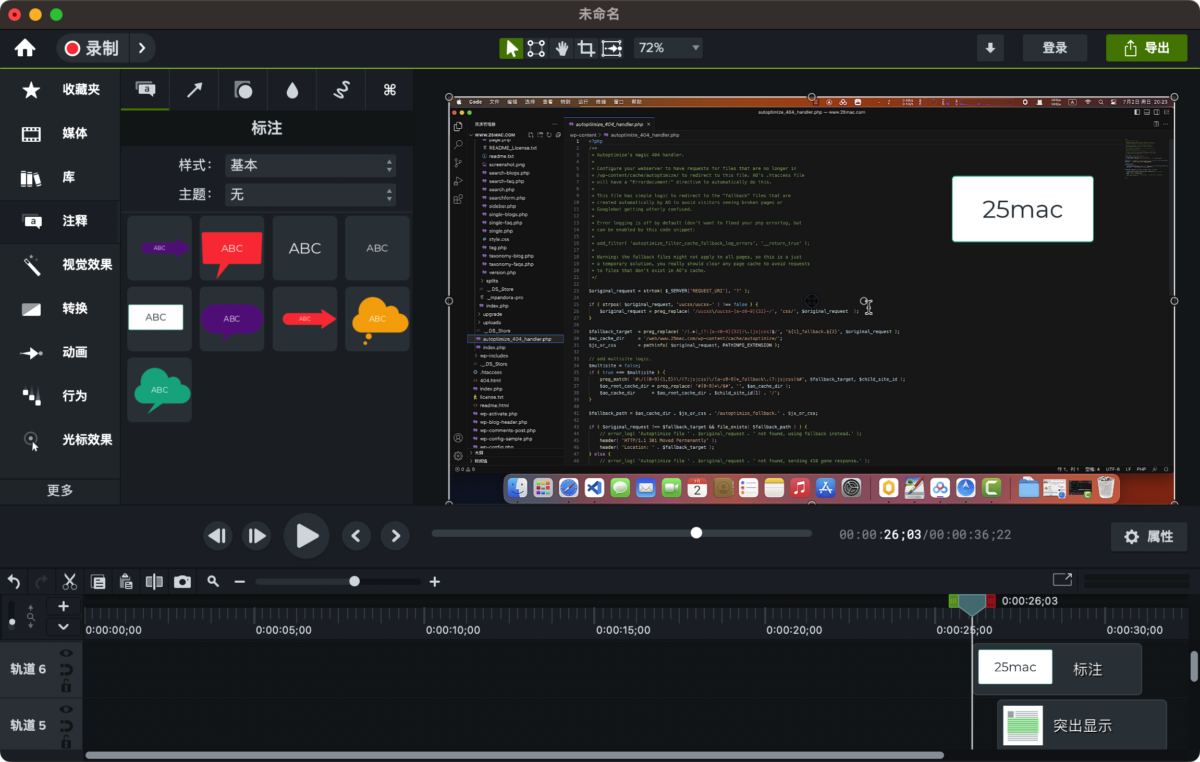The image size is (1200, 762).
Task: Undo the last timeline edit
Action: pos(14,581)
